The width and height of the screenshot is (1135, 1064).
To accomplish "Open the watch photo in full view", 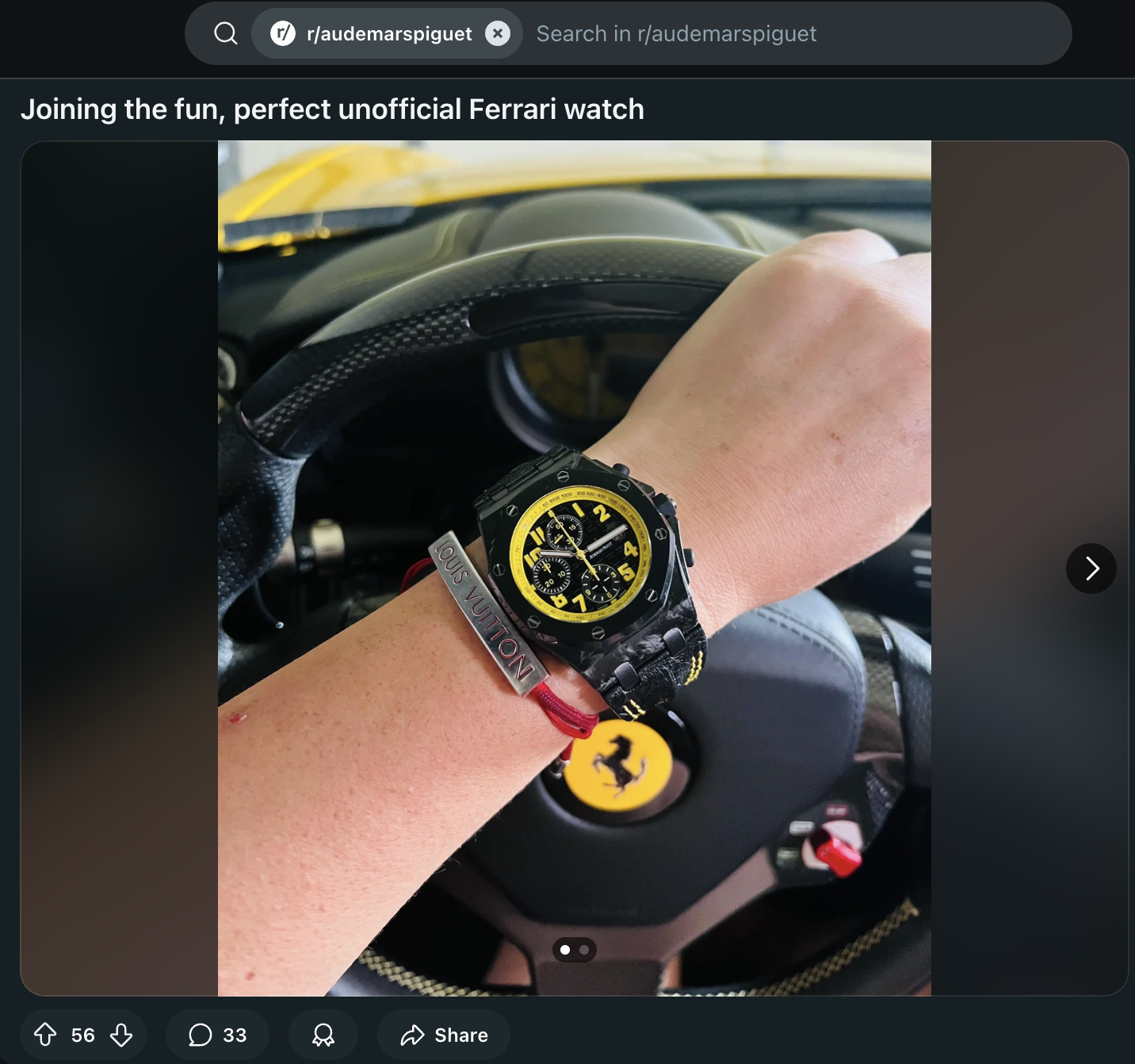I will [x=575, y=568].
